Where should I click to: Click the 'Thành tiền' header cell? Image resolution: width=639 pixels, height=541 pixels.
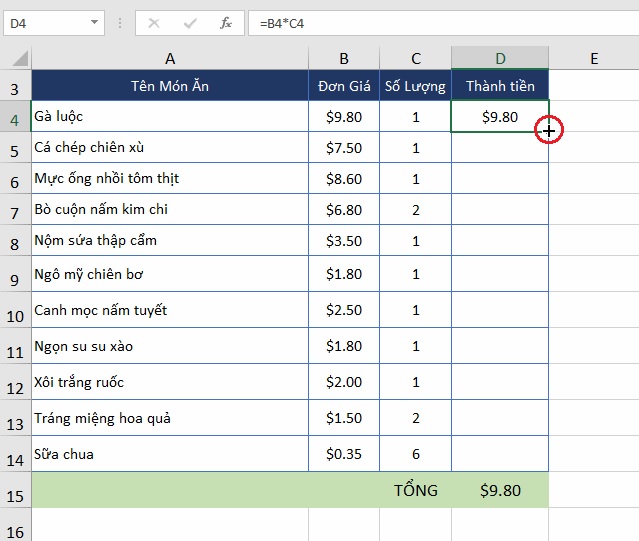(x=500, y=85)
